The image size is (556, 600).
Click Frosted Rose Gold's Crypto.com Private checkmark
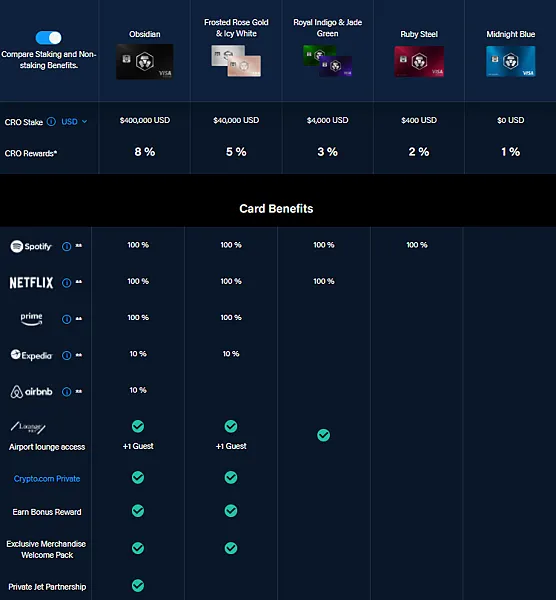pos(231,478)
